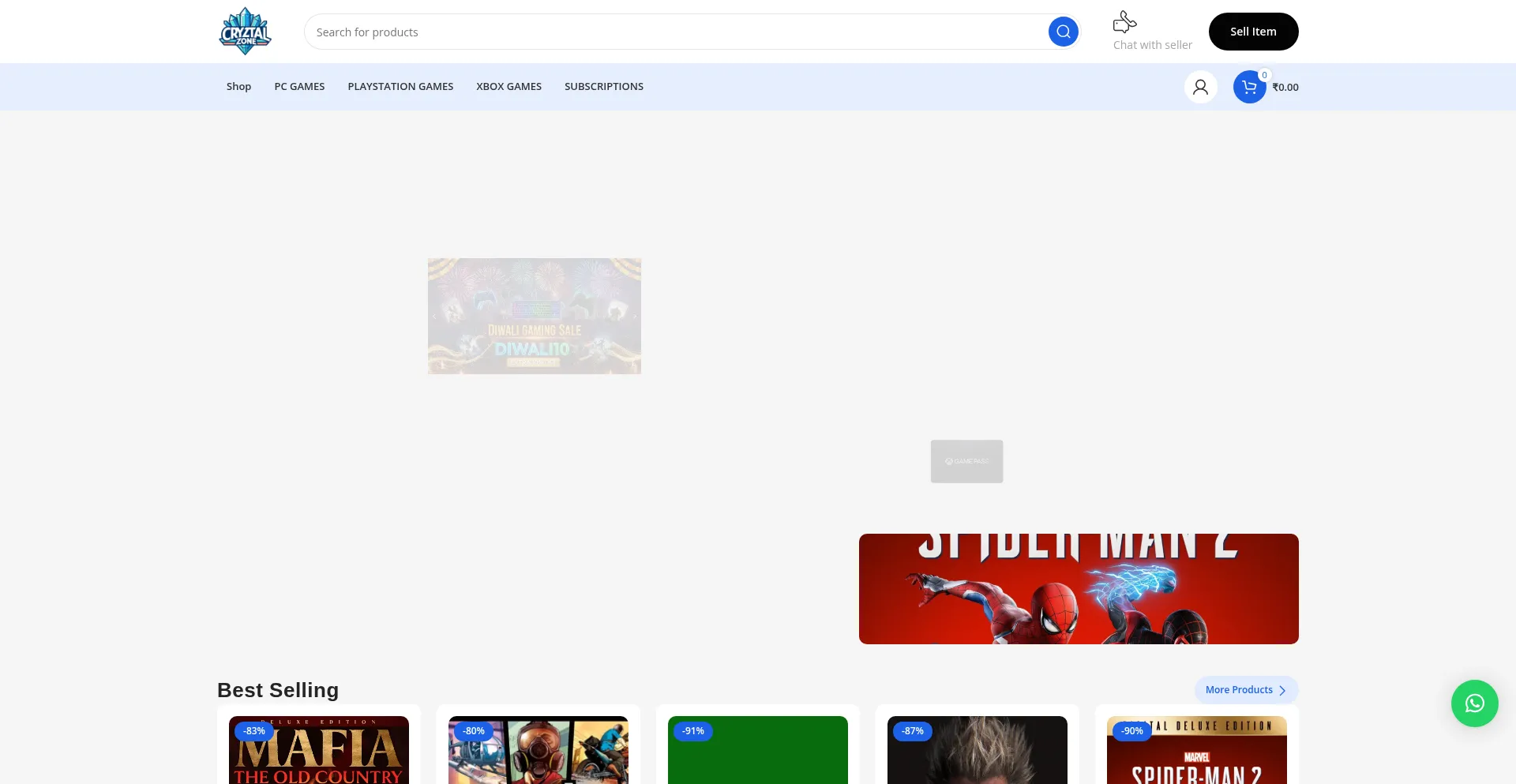Open the Shop menu
The height and width of the screenshot is (784, 1516).
[238, 87]
